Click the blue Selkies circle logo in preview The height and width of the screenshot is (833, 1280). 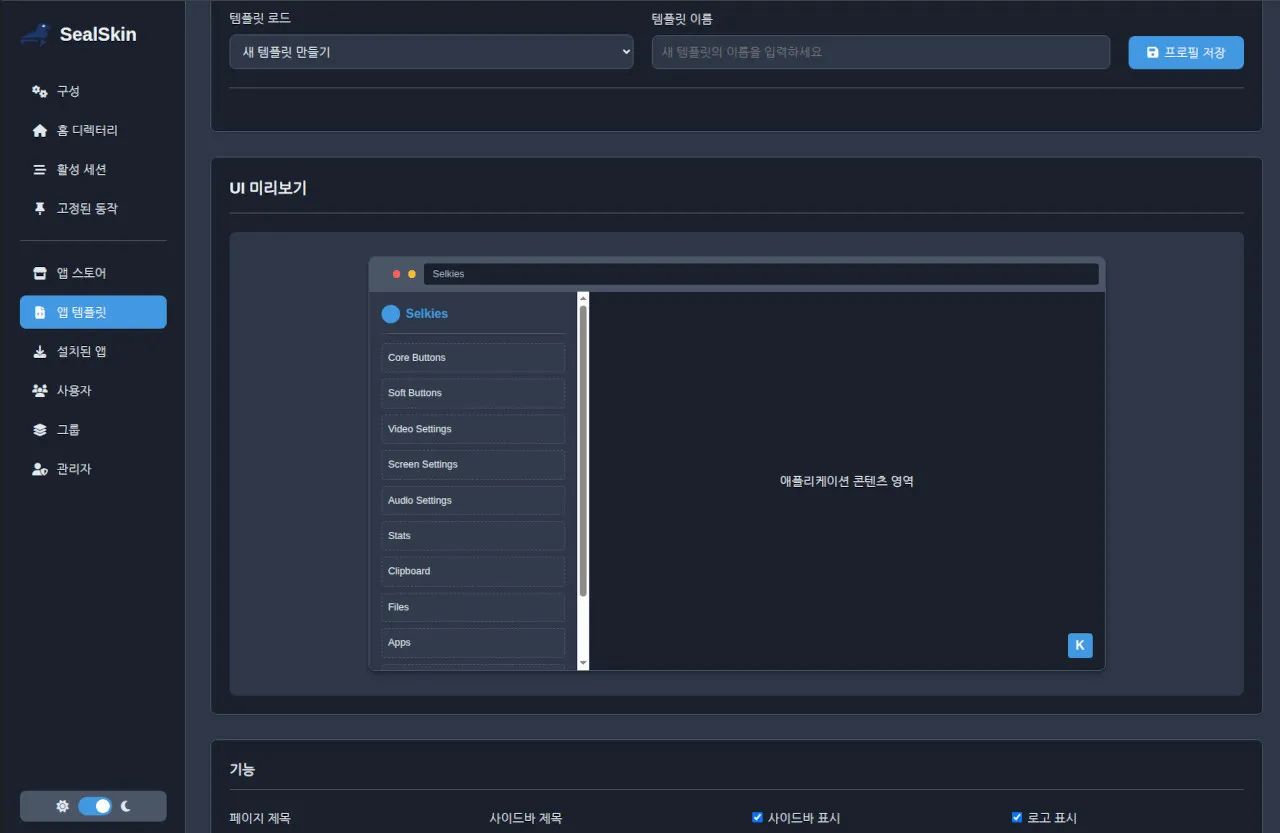point(391,314)
